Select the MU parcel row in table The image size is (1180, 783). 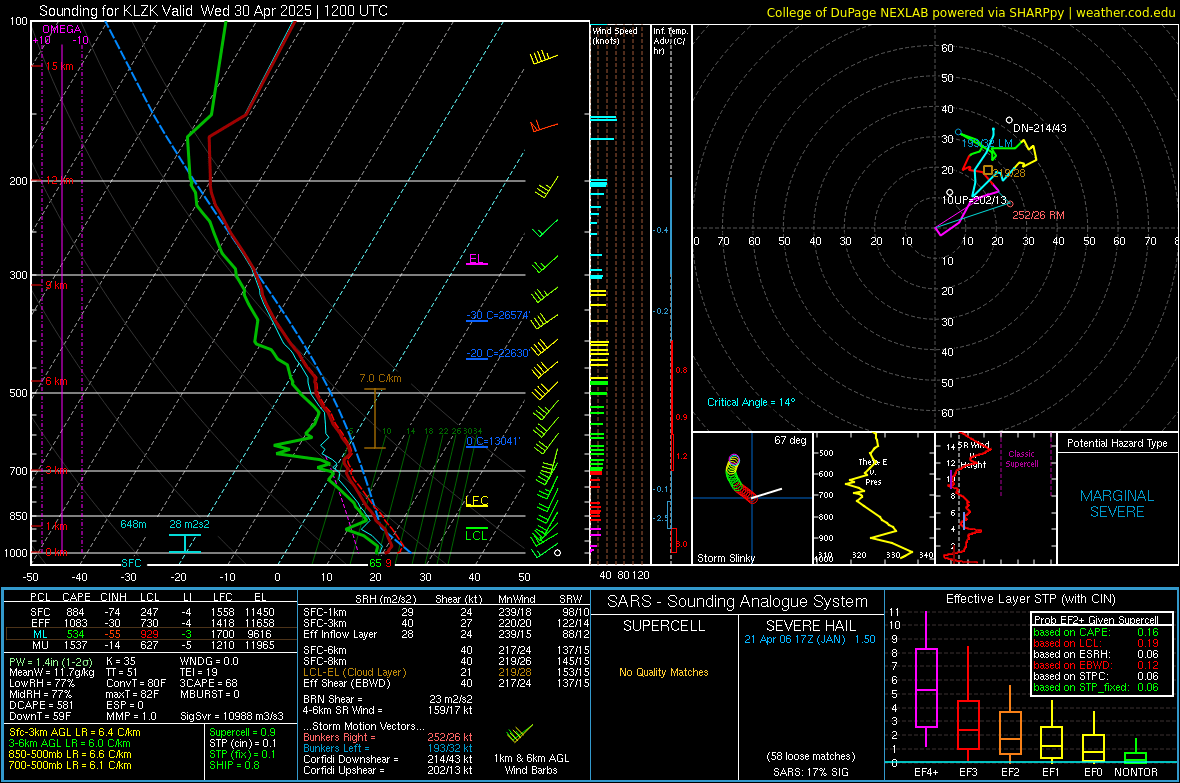coord(151,644)
